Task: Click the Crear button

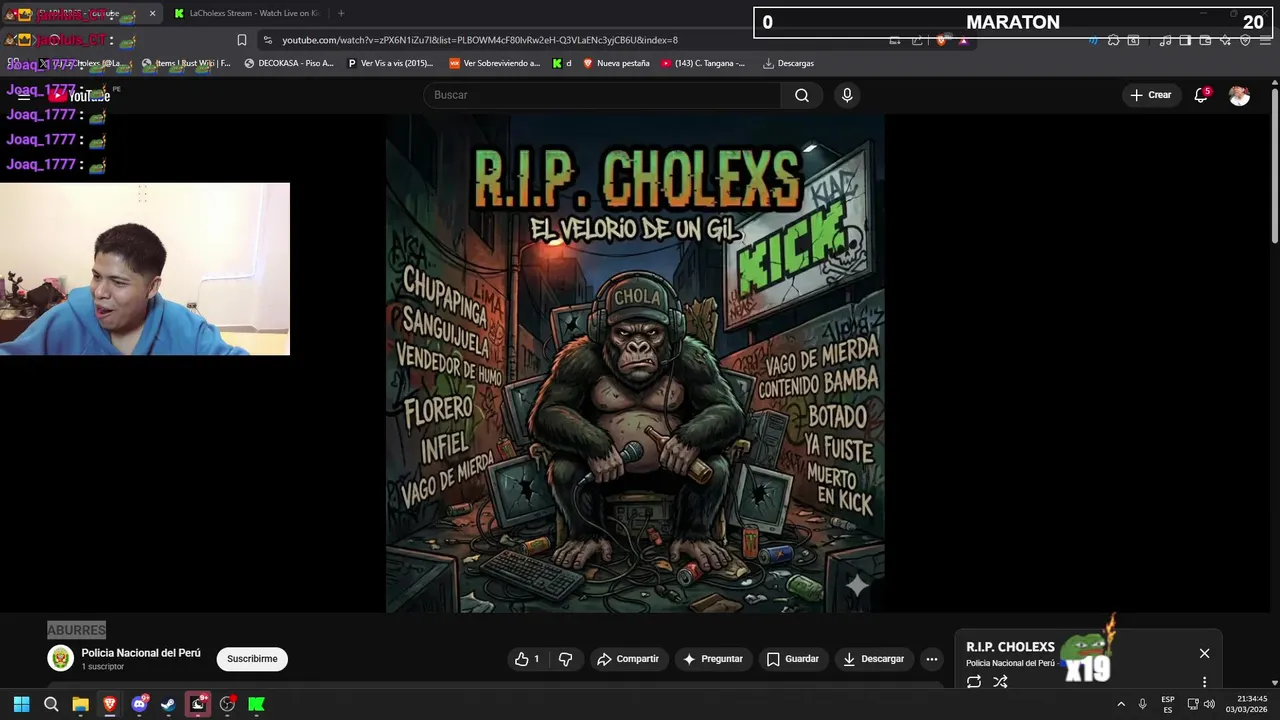Action: 1150,95
